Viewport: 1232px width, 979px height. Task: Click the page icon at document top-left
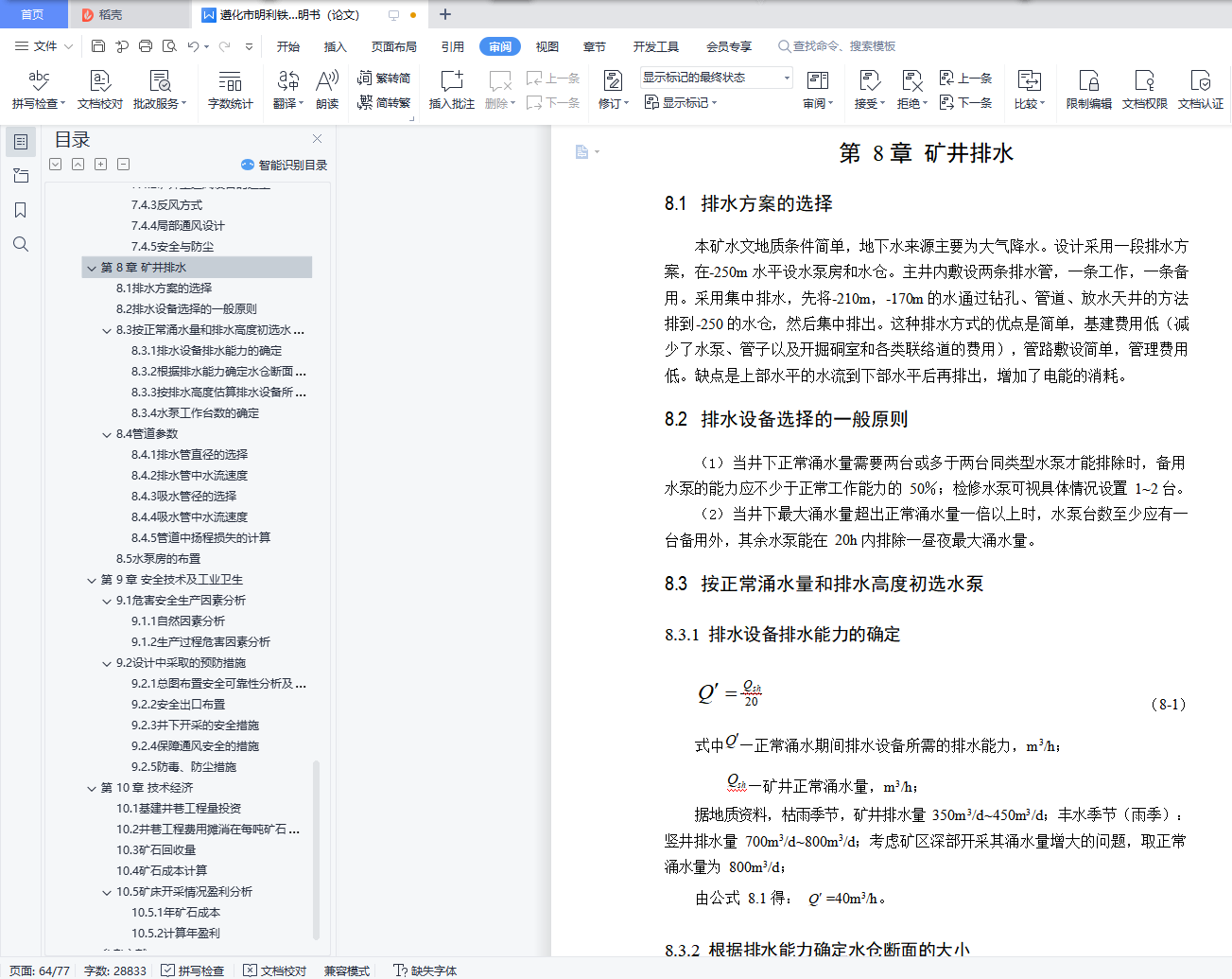[x=582, y=152]
